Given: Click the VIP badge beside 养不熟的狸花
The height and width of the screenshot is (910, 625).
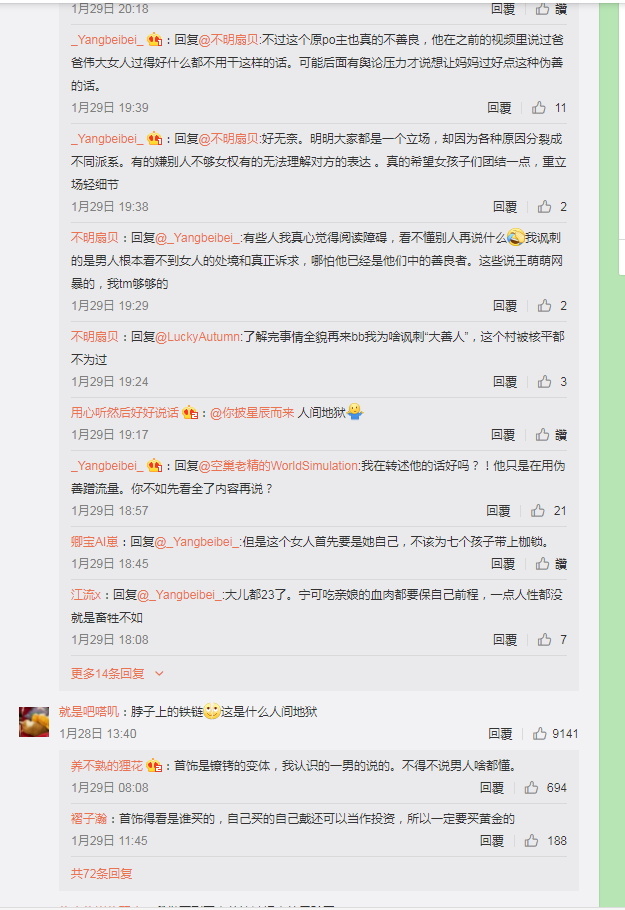Looking at the screenshot, I should coord(154,765).
